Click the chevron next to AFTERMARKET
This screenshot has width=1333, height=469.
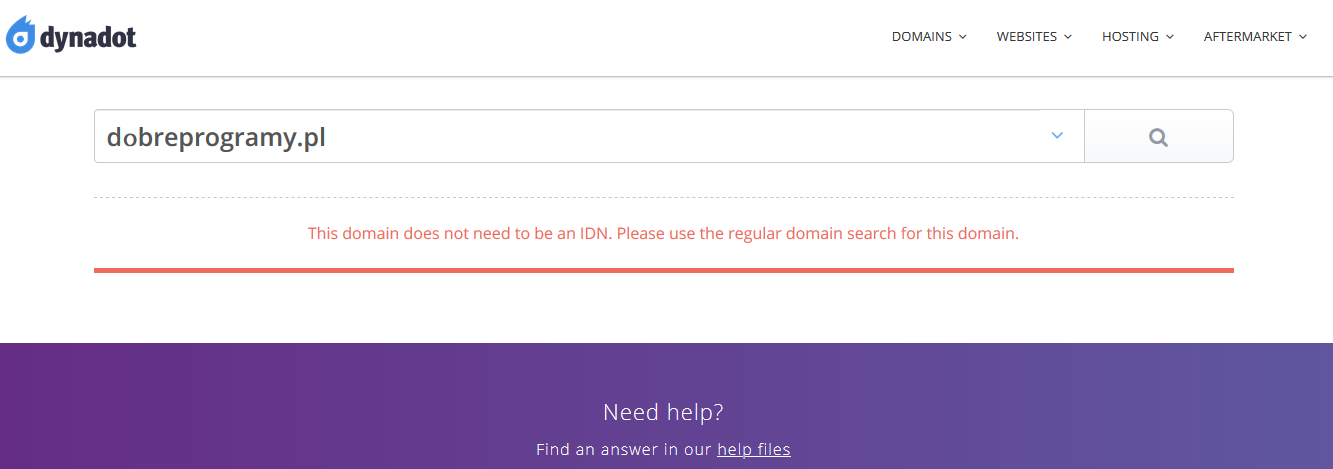tap(1303, 37)
